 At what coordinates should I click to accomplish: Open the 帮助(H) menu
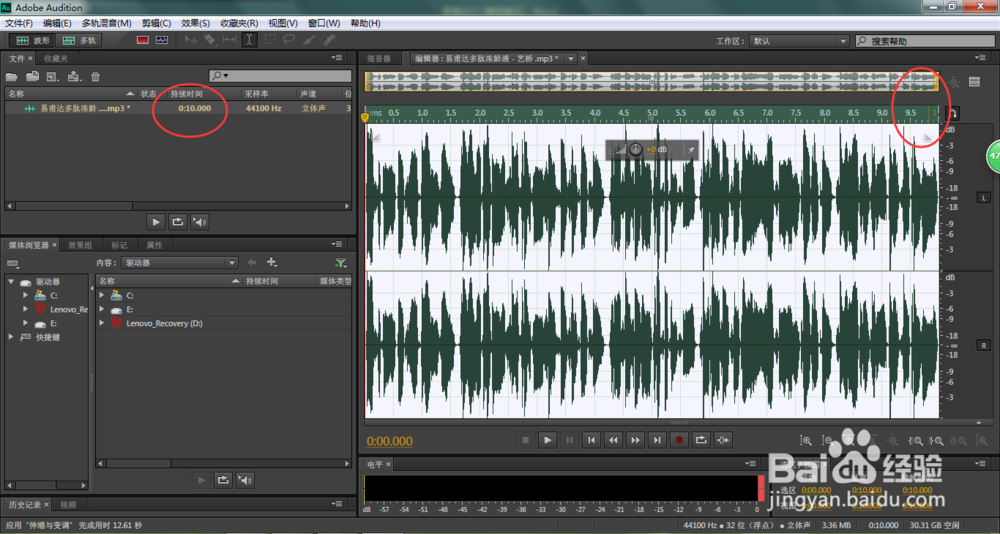coord(365,23)
